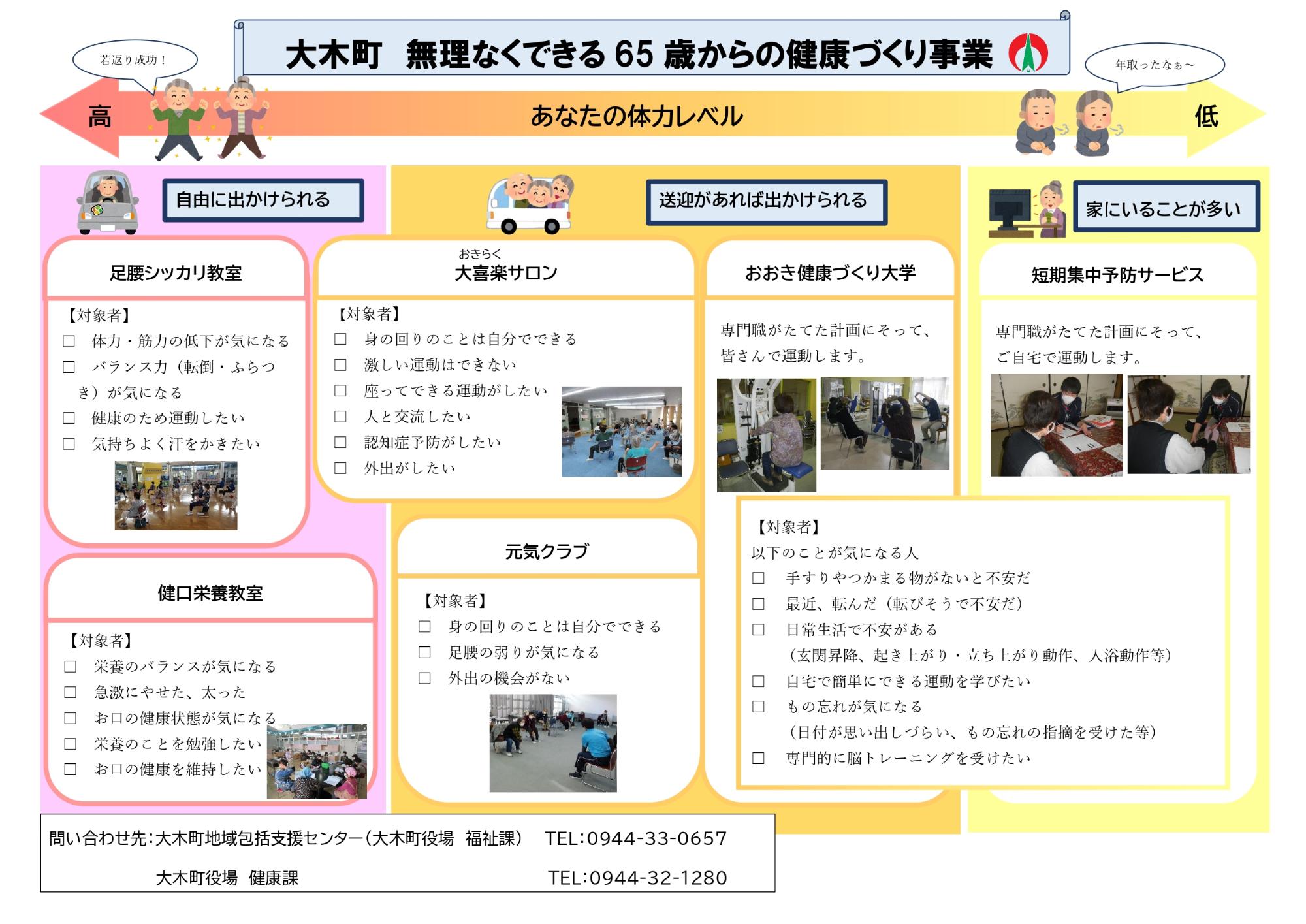Click the tired sighing elderly couple illustration
1306x924 pixels.
coord(1068,123)
